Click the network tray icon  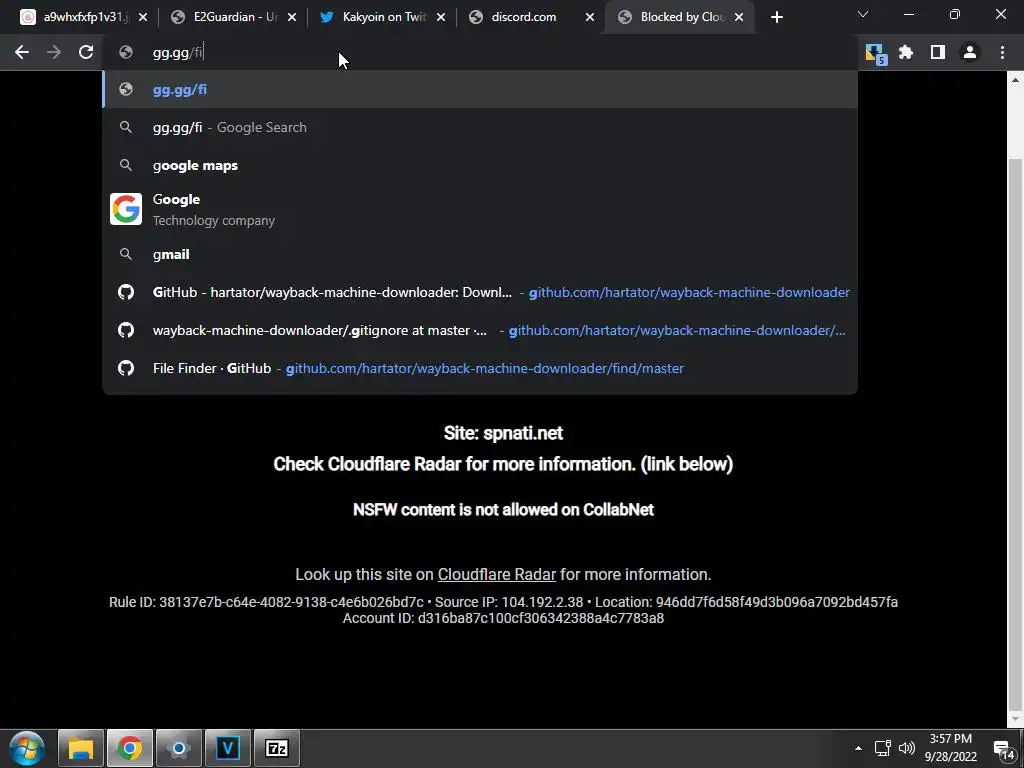click(x=882, y=748)
